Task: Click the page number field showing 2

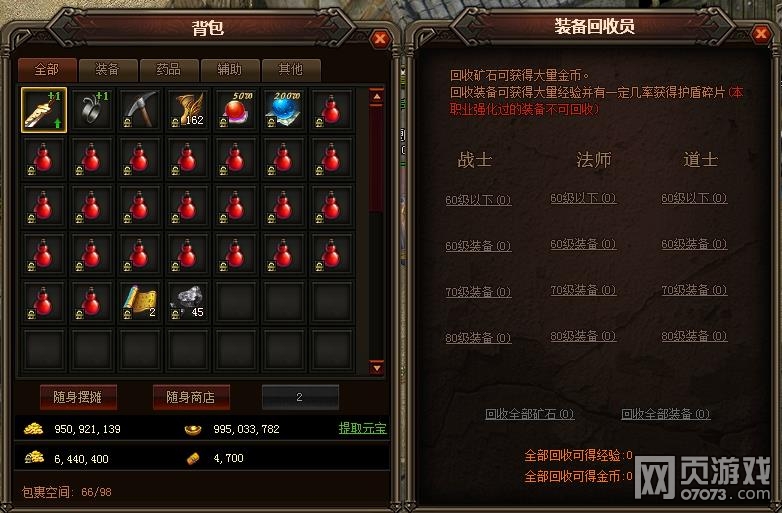Action: pyautogui.click(x=300, y=397)
